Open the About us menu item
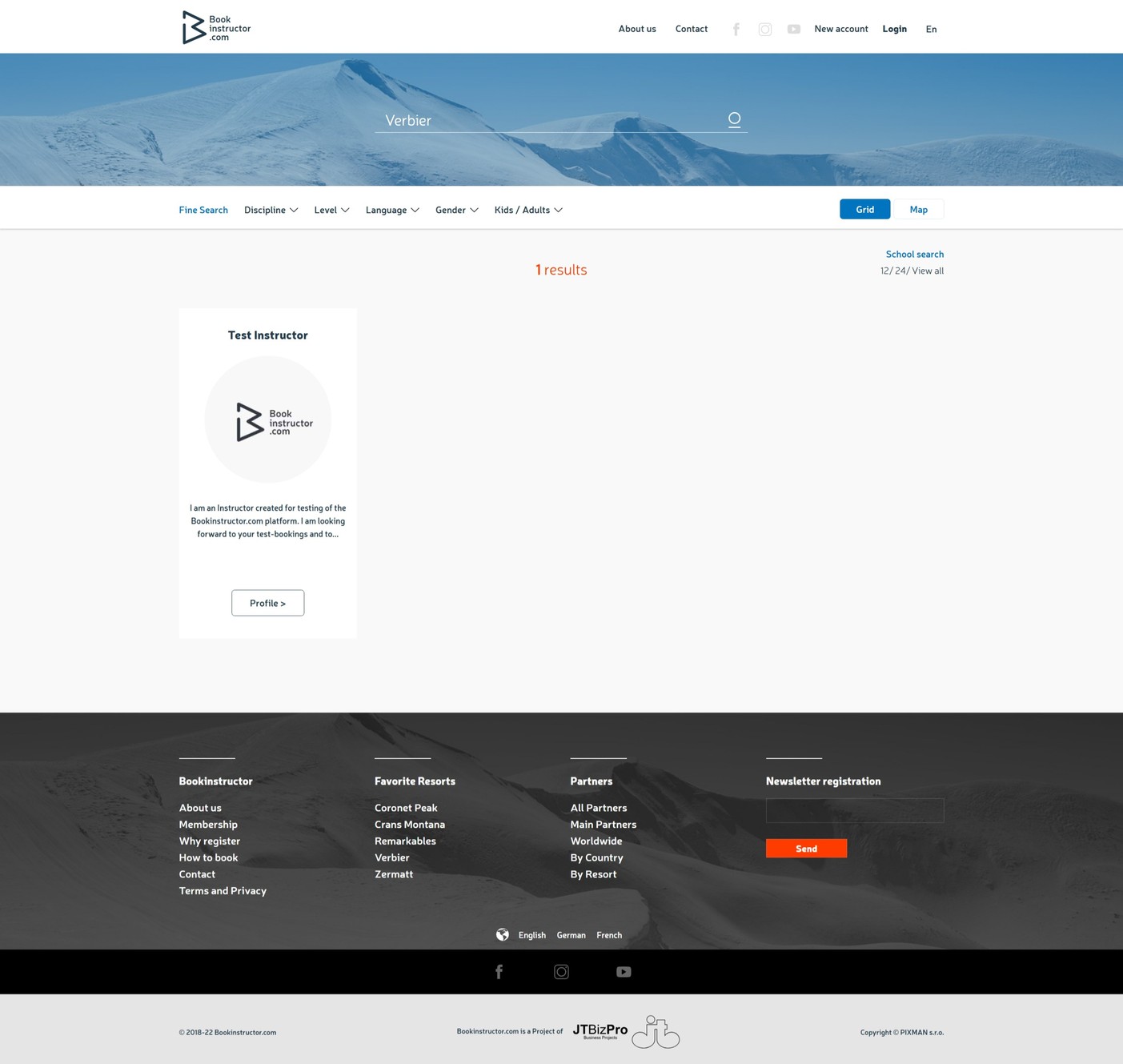 pos(637,29)
